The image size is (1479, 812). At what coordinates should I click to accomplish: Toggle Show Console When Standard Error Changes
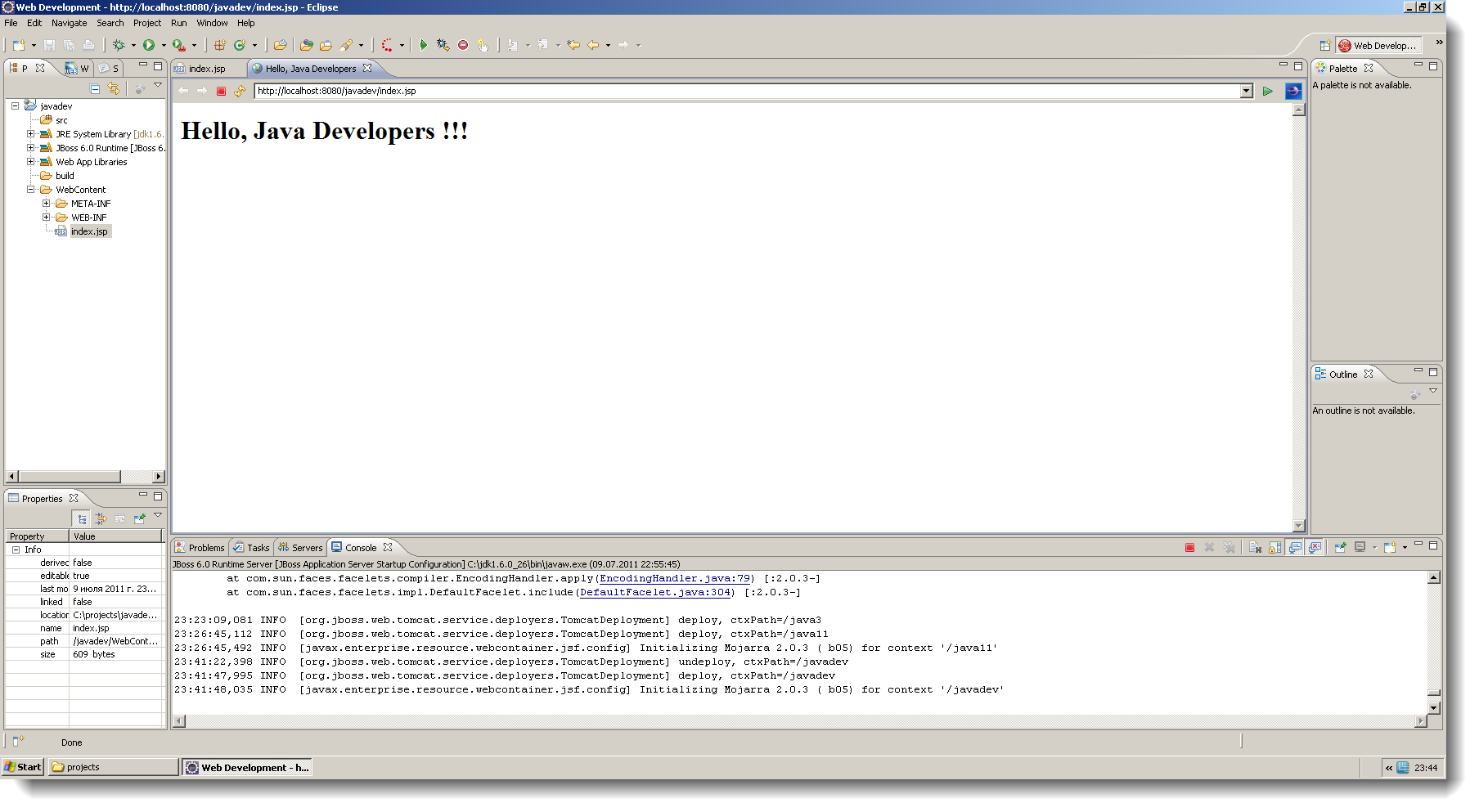1315,547
